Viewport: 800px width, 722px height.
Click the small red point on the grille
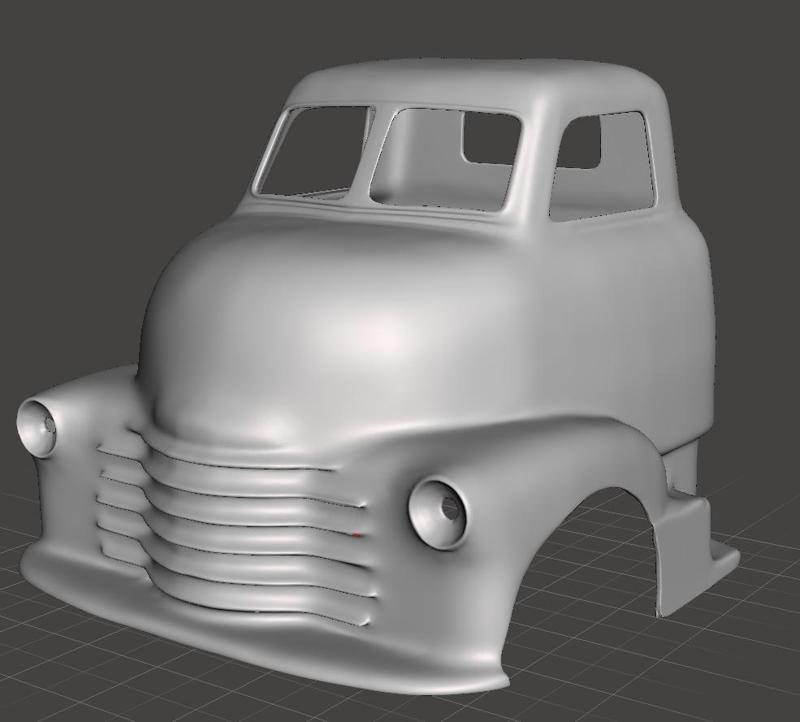tap(356, 535)
